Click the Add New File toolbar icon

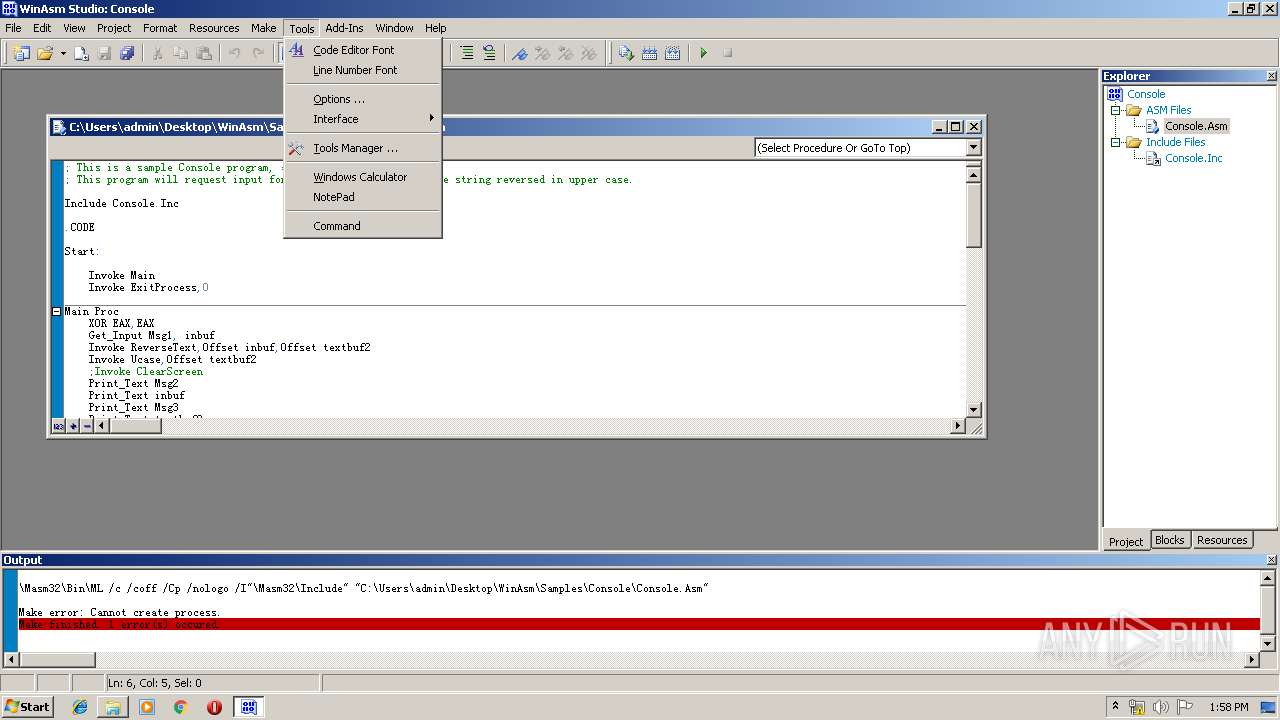82,53
